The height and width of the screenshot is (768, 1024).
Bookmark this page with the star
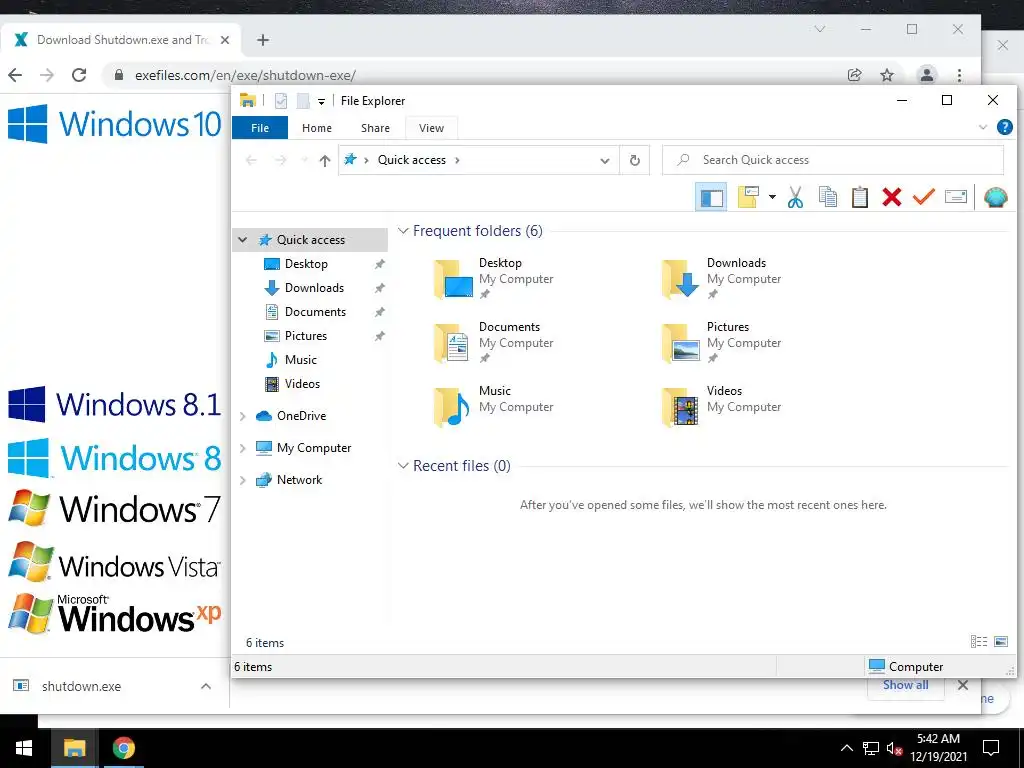[887, 75]
